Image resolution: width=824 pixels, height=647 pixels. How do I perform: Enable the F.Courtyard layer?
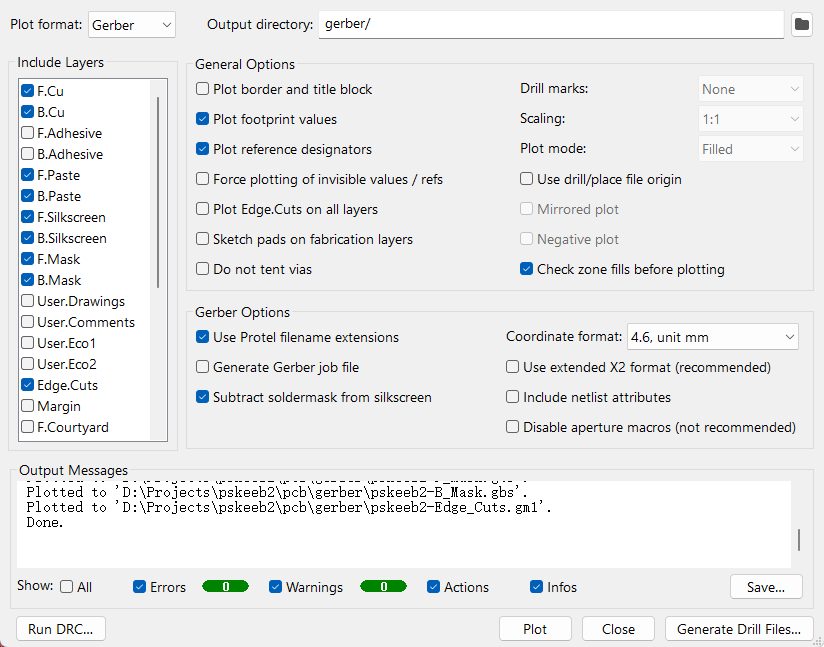[28, 427]
